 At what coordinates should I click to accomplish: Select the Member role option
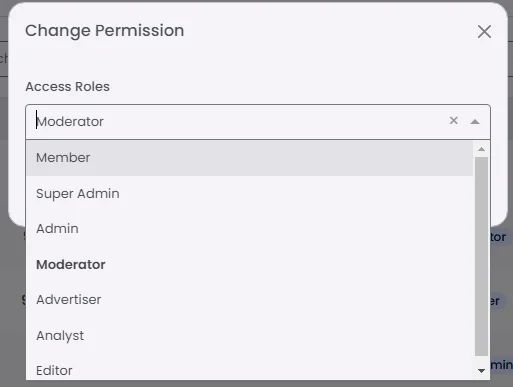pos(249,158)
